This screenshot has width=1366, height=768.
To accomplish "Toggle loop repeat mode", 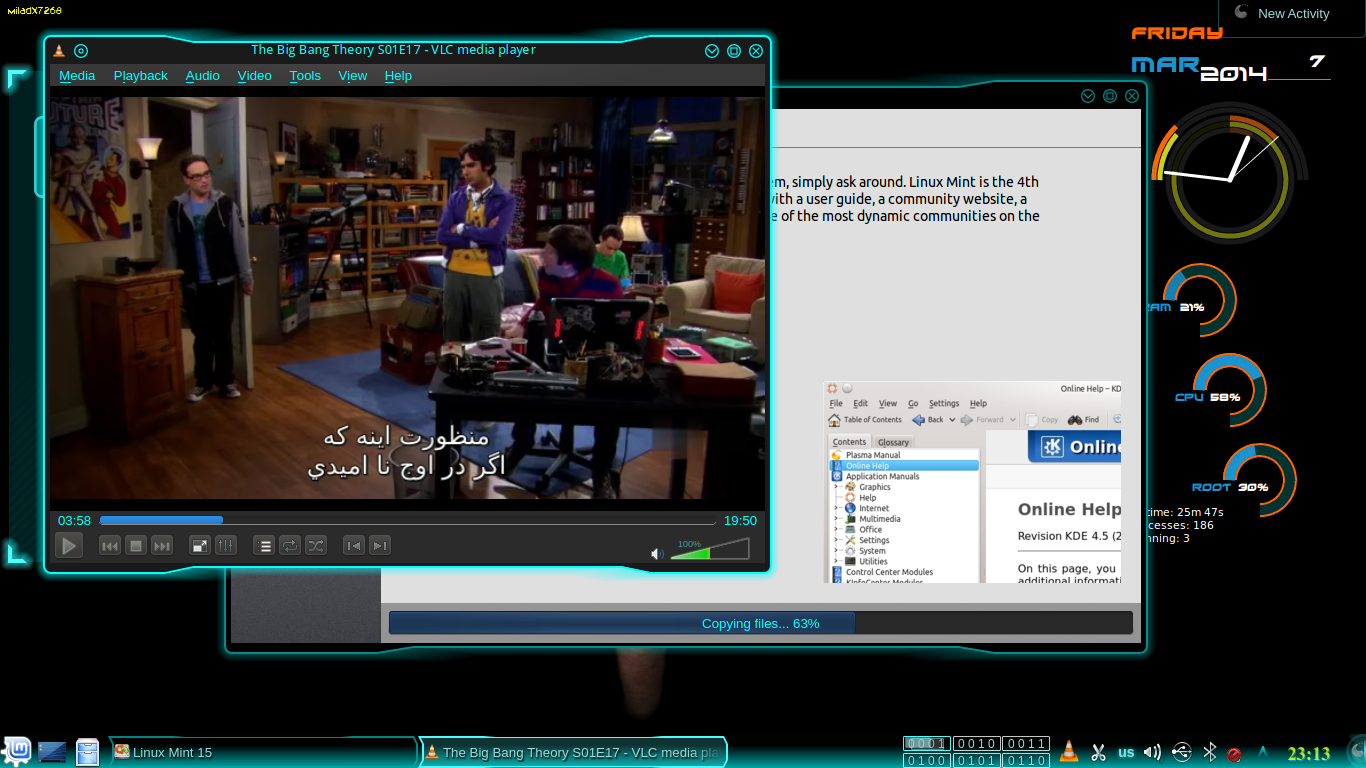I will [x=290, y=545].
